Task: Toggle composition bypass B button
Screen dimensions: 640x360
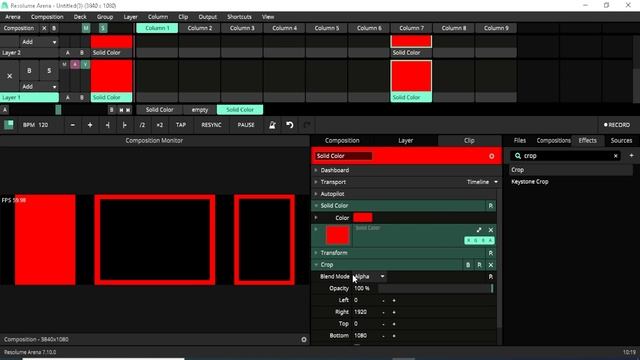Action: [x=54, y=28]
